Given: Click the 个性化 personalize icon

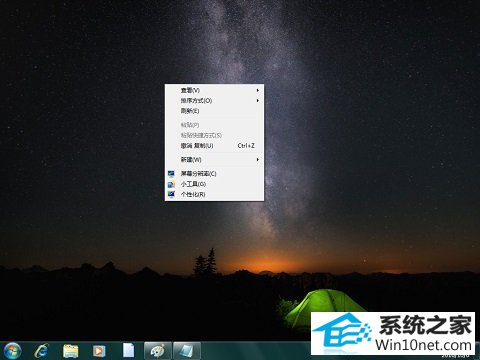Looking at the screenshot, I should pos(171,194).
